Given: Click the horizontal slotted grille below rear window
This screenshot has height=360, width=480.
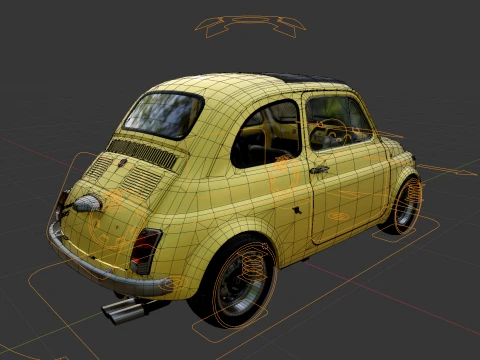Looking at the screenshot, I should pyautogui.click(x=143, y=154).
